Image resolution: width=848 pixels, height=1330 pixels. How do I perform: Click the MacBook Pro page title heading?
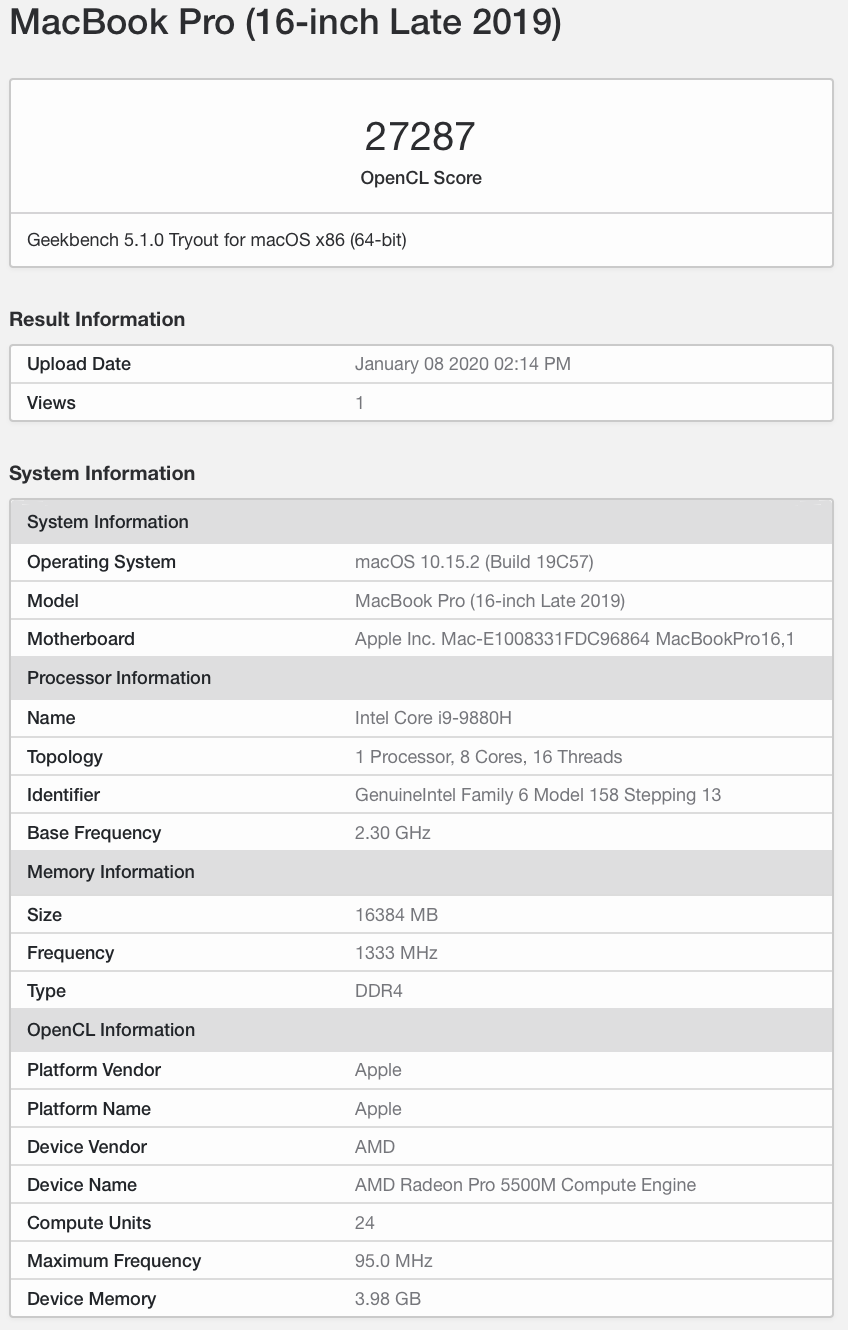285,23
